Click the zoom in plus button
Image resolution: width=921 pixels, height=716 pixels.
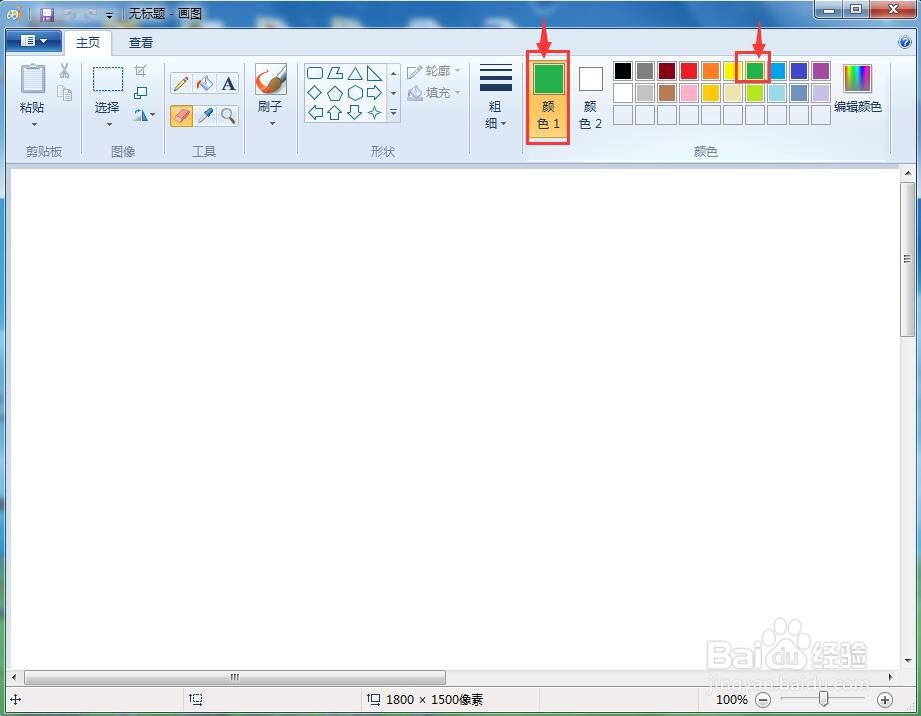[x=885, y=700]
